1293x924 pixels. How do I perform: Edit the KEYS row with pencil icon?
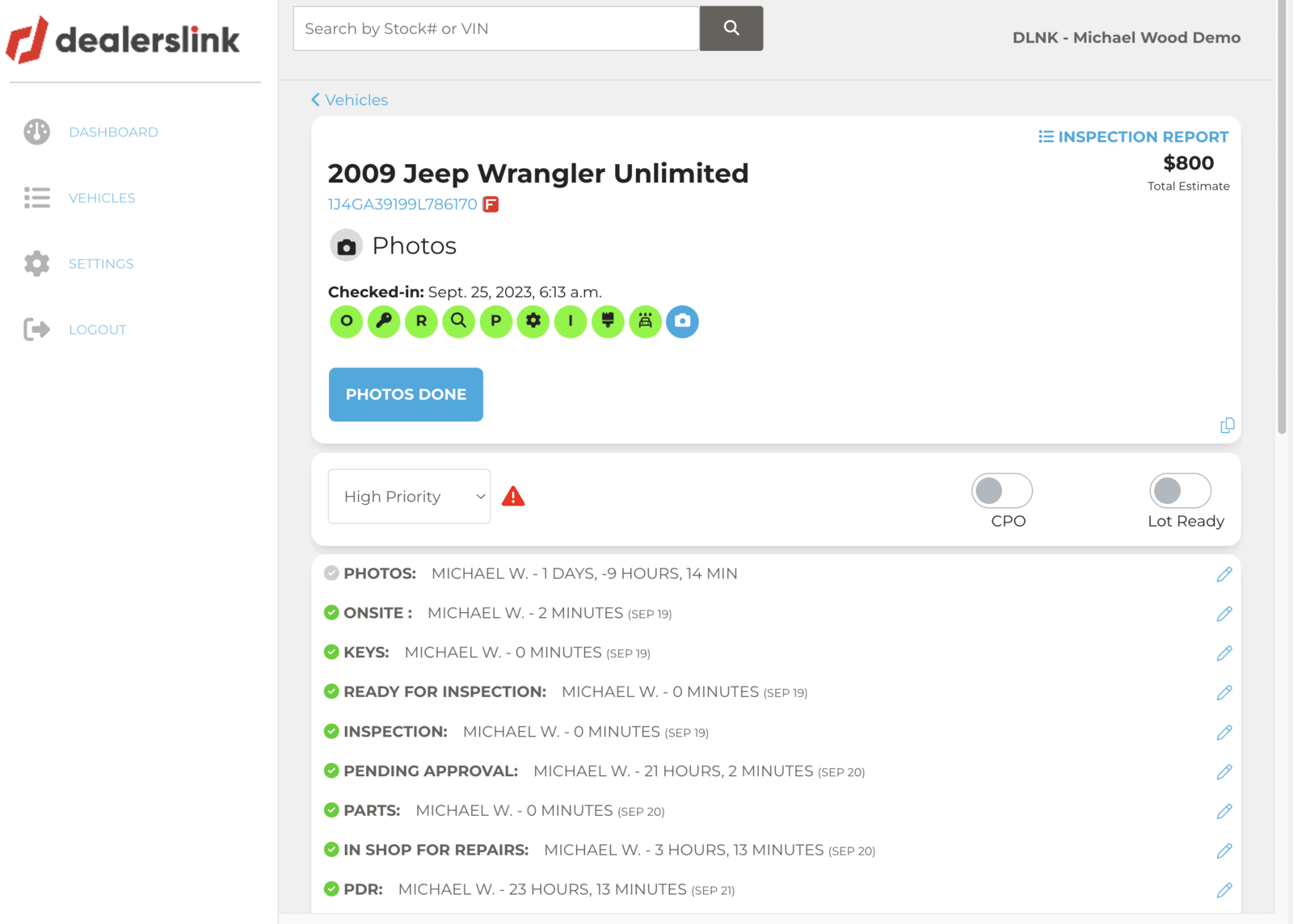tap(1224, 653)
